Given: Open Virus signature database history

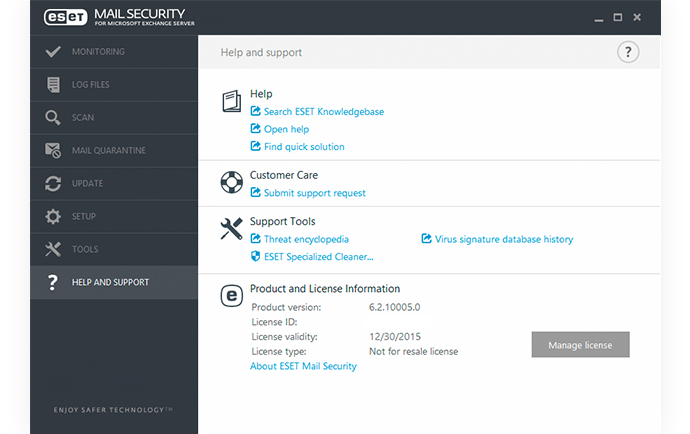Looking at the screenshot, I should tap(504, 239).
